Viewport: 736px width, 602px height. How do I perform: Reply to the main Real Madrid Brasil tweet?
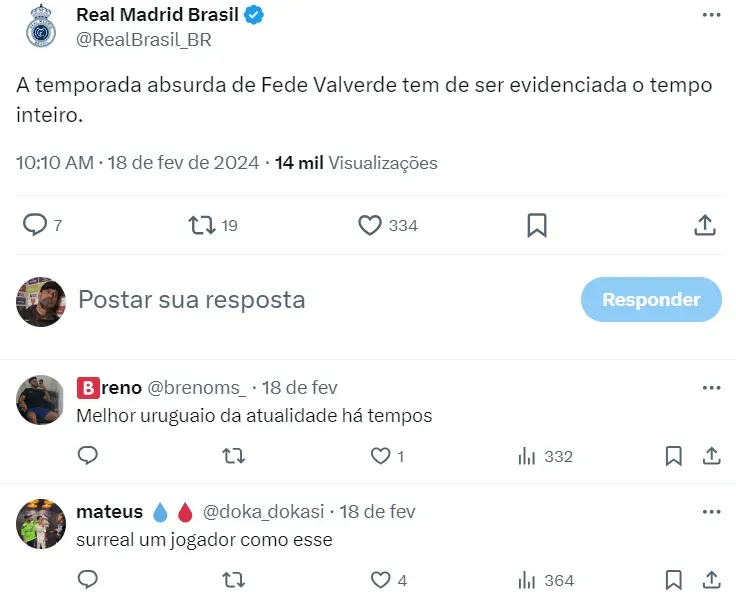tap(35, 225)
